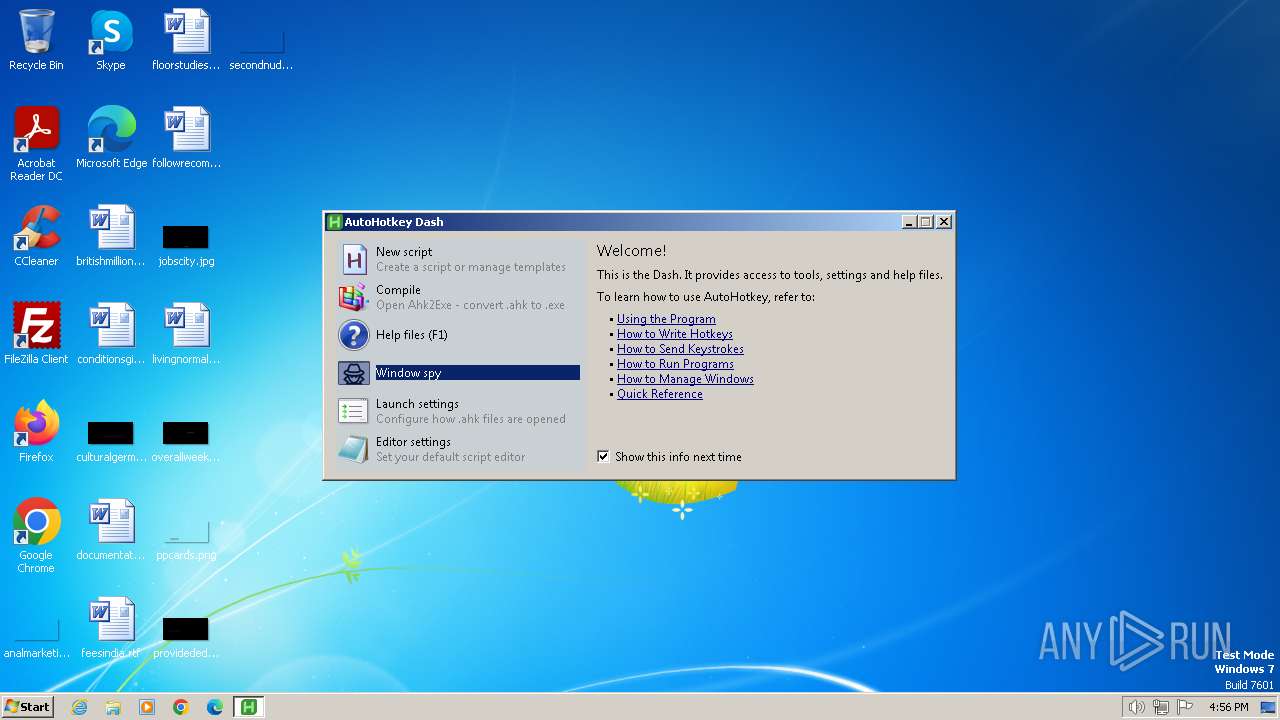Click the New script H icon
The width and height of the screenshot is (1280, 720).
click(354, 259)
